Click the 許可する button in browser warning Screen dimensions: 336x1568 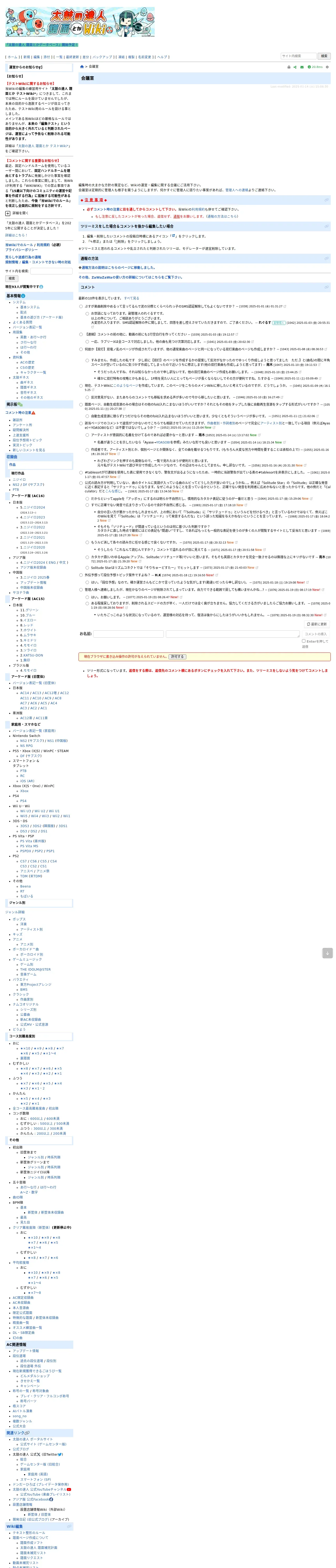[x=177, y=657]
